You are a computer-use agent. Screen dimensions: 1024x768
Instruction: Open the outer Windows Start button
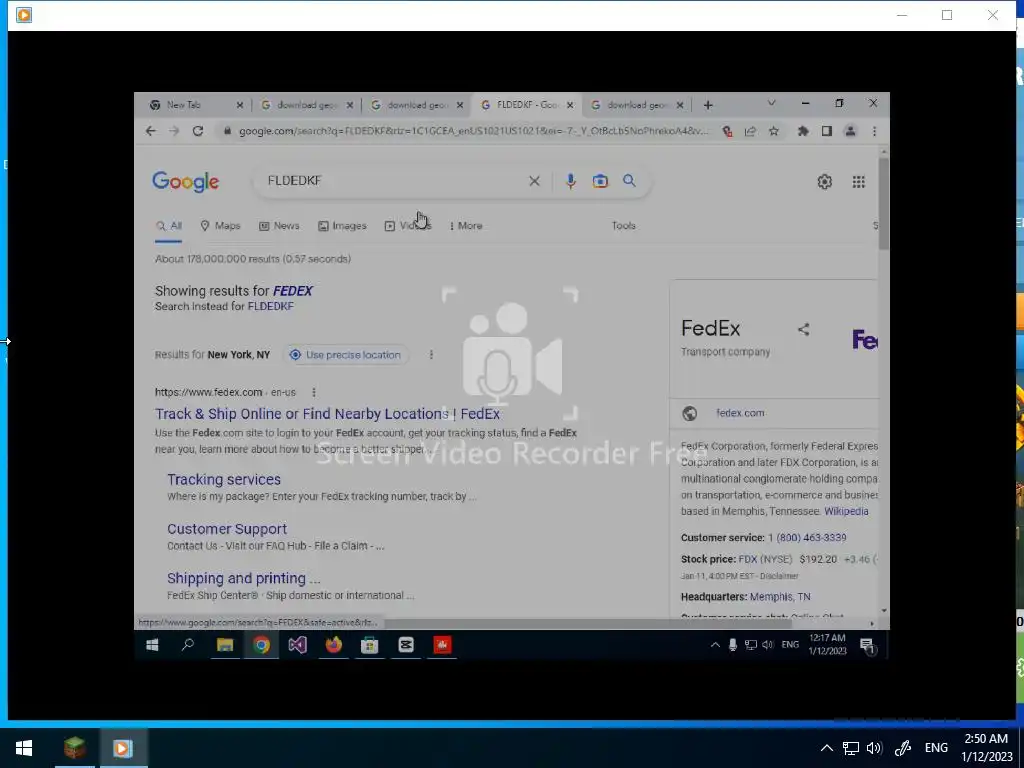coord(24,748)
